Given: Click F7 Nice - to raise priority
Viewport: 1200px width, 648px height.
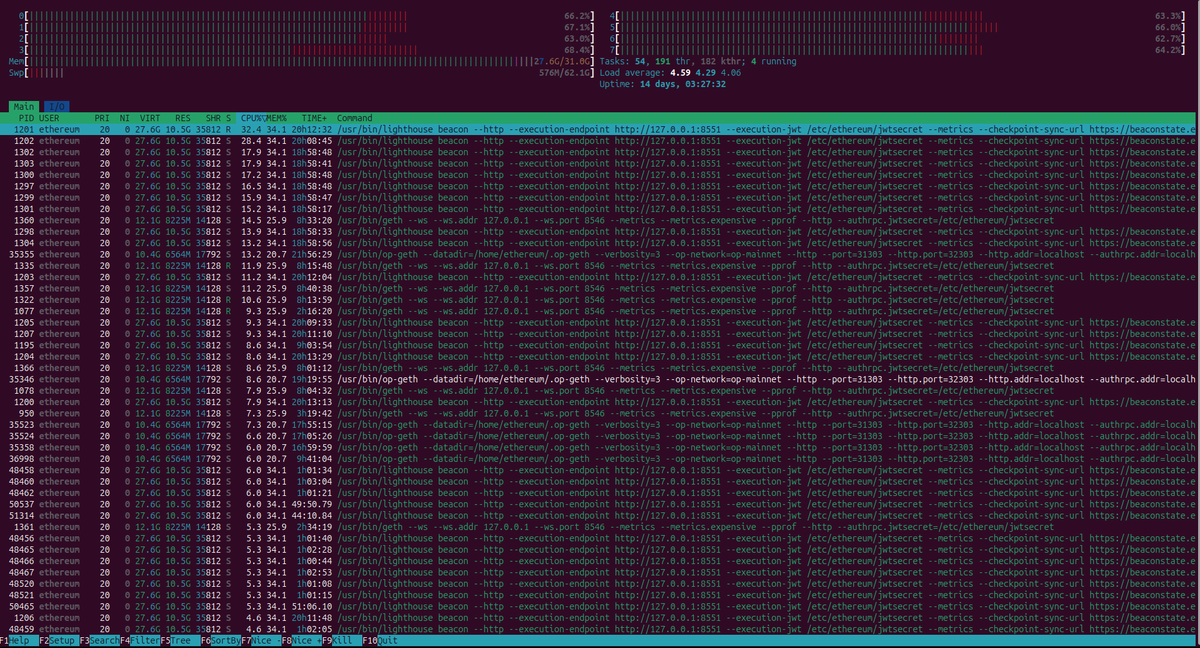Looking at the screenshot, I should [x=262, y=640].
